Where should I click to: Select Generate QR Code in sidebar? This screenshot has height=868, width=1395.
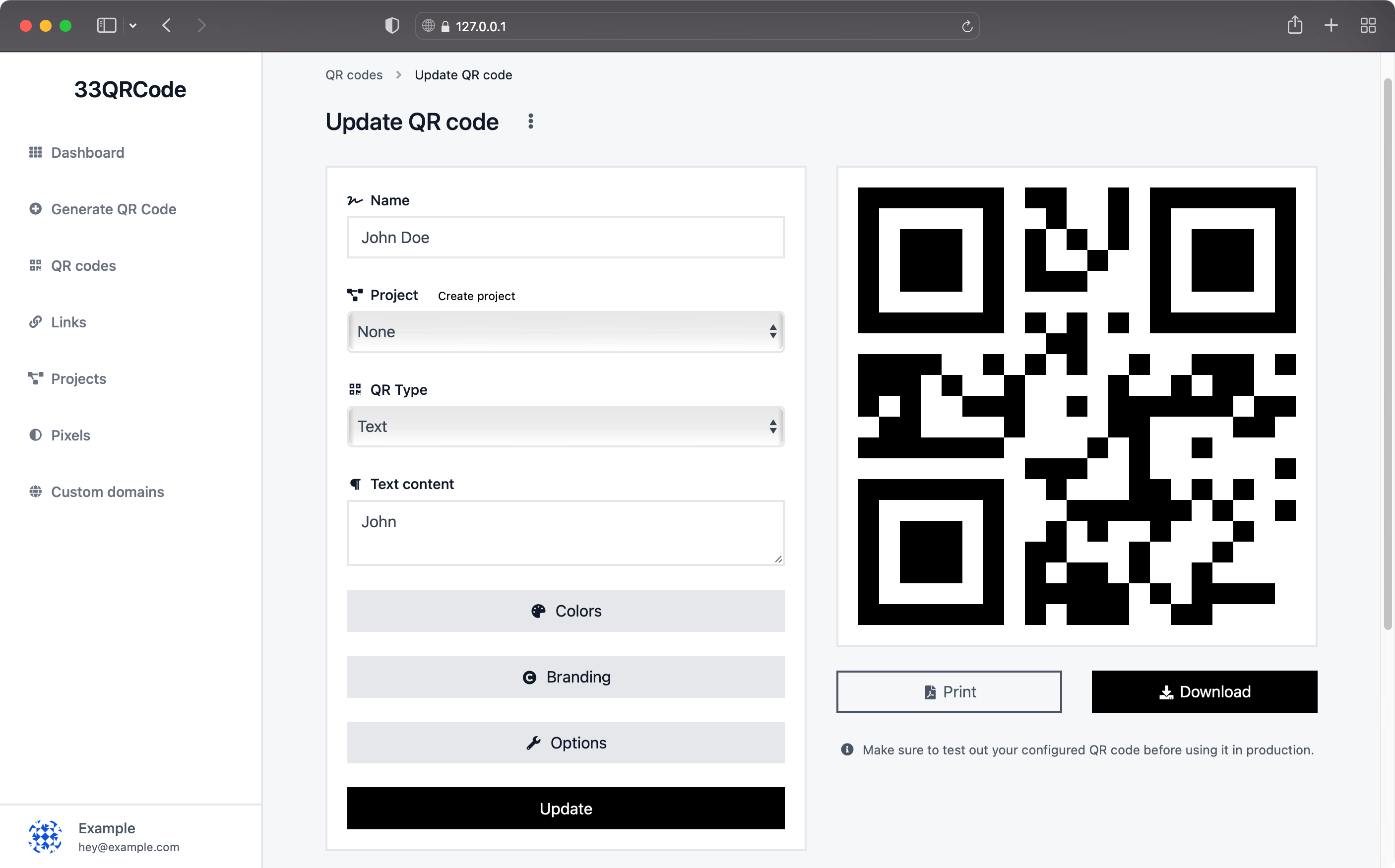(x=114, y=209)
